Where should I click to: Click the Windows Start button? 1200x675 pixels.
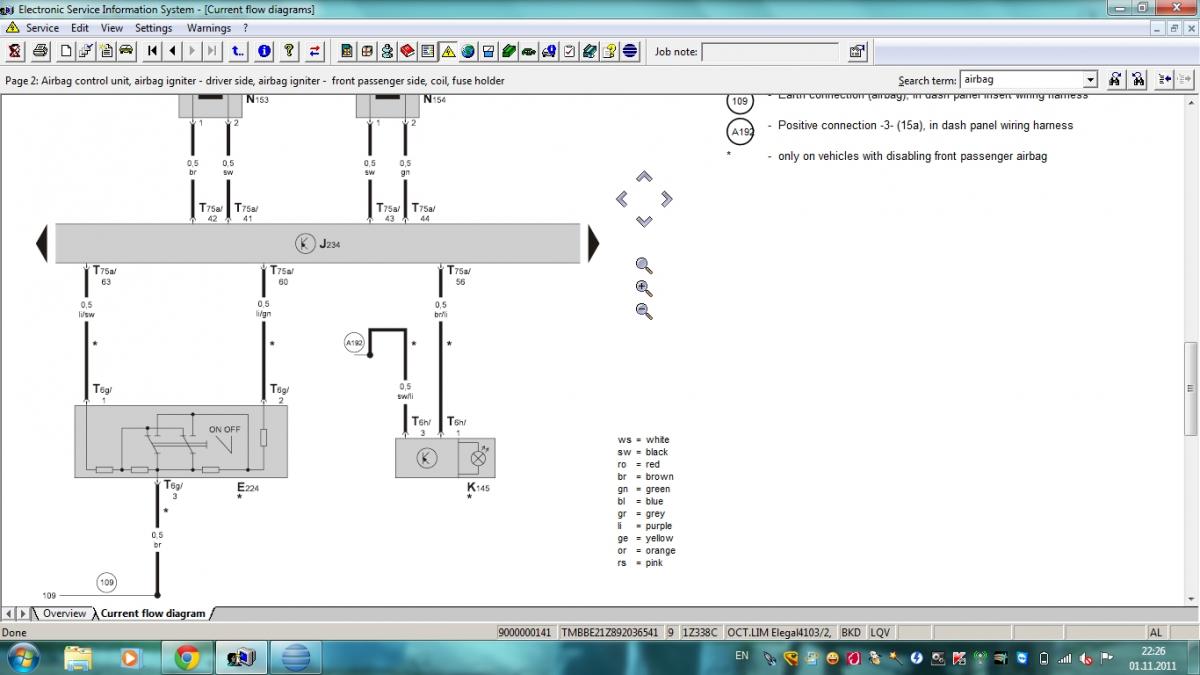pos(23,657)
